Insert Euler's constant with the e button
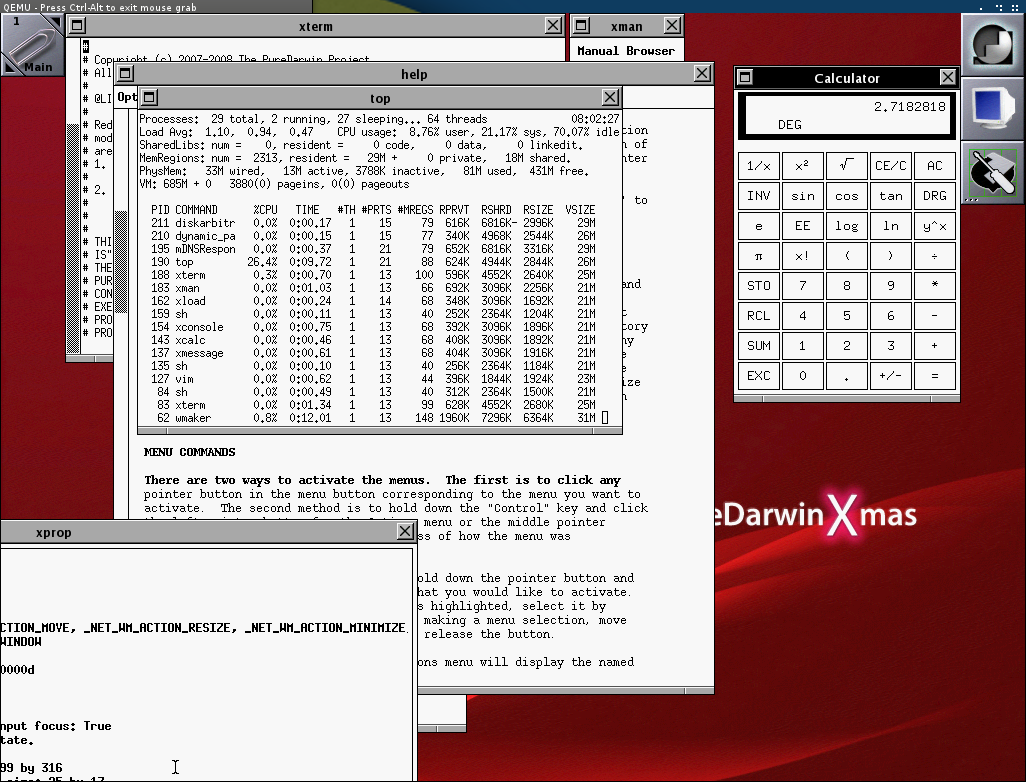1026x782 pixels. click(x=758, y=226)
